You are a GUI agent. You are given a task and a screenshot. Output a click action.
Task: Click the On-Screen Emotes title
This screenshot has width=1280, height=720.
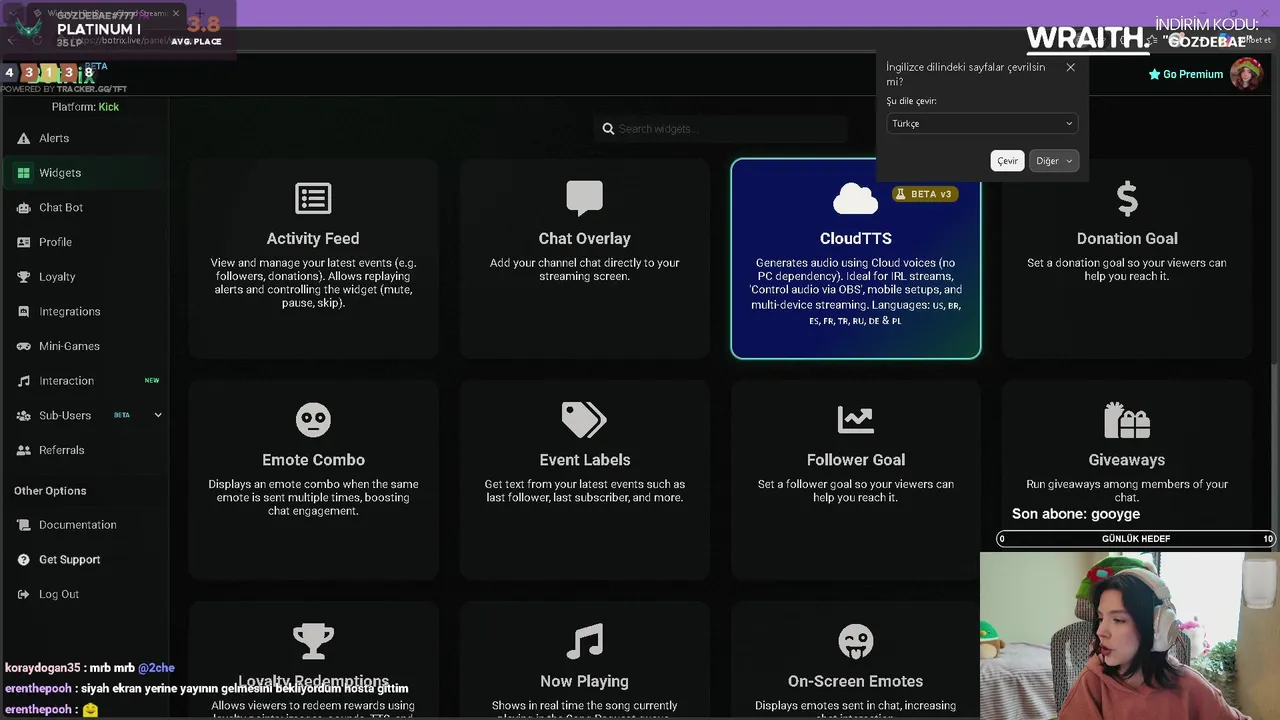click(x=856, y=681)
